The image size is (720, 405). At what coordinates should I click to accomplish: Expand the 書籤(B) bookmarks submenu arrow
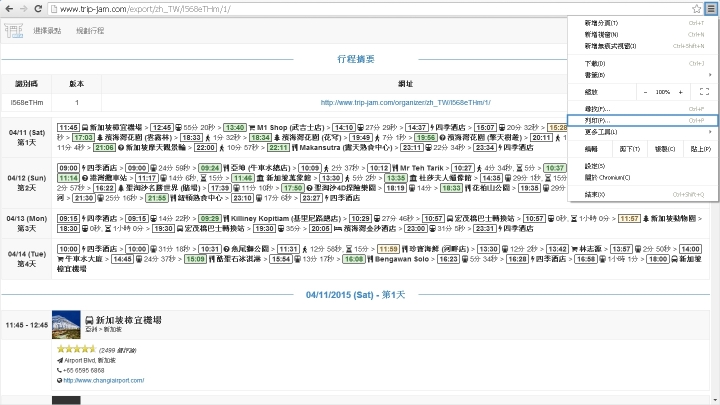pos(710,75)
